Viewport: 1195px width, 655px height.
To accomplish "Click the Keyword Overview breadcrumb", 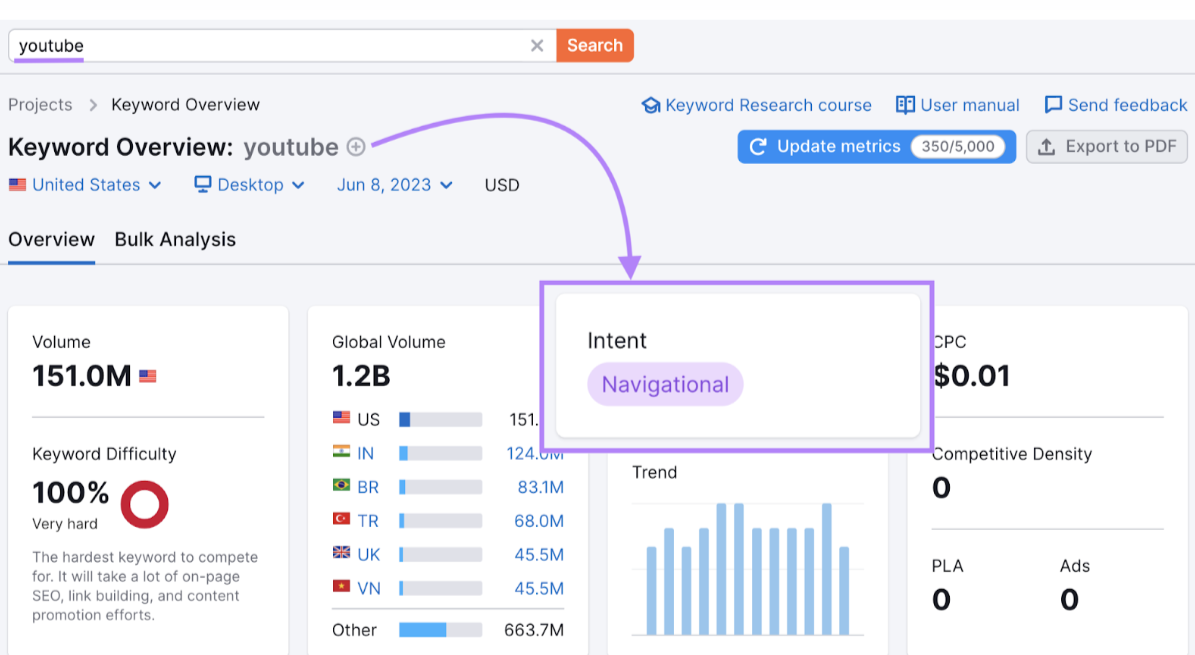I will [185, 104].
